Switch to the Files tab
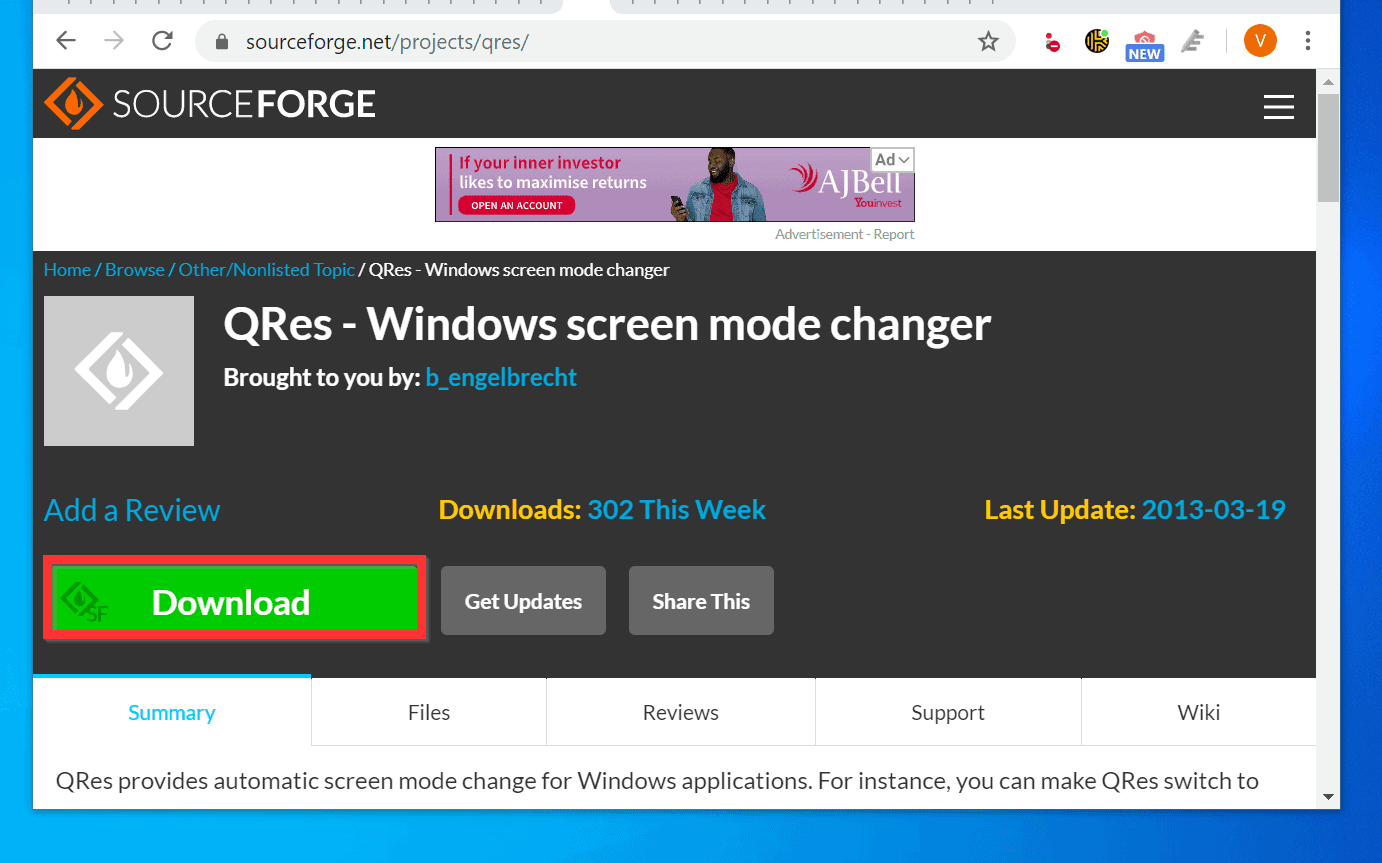 (x=428, y=712)
